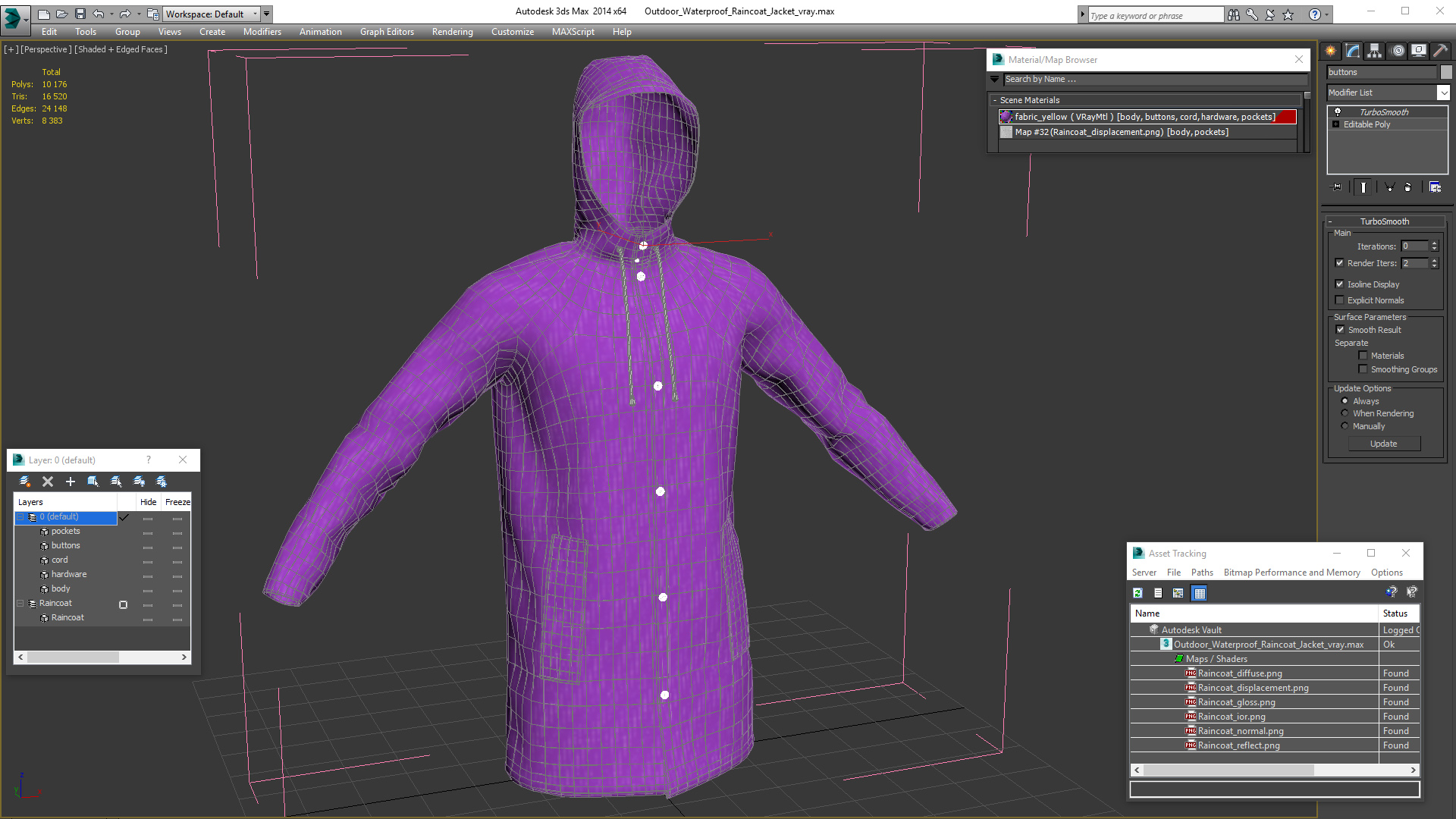Open the MAXScript menu
This screenshot has width=1456, height=819.
click(x=573, y=32)
